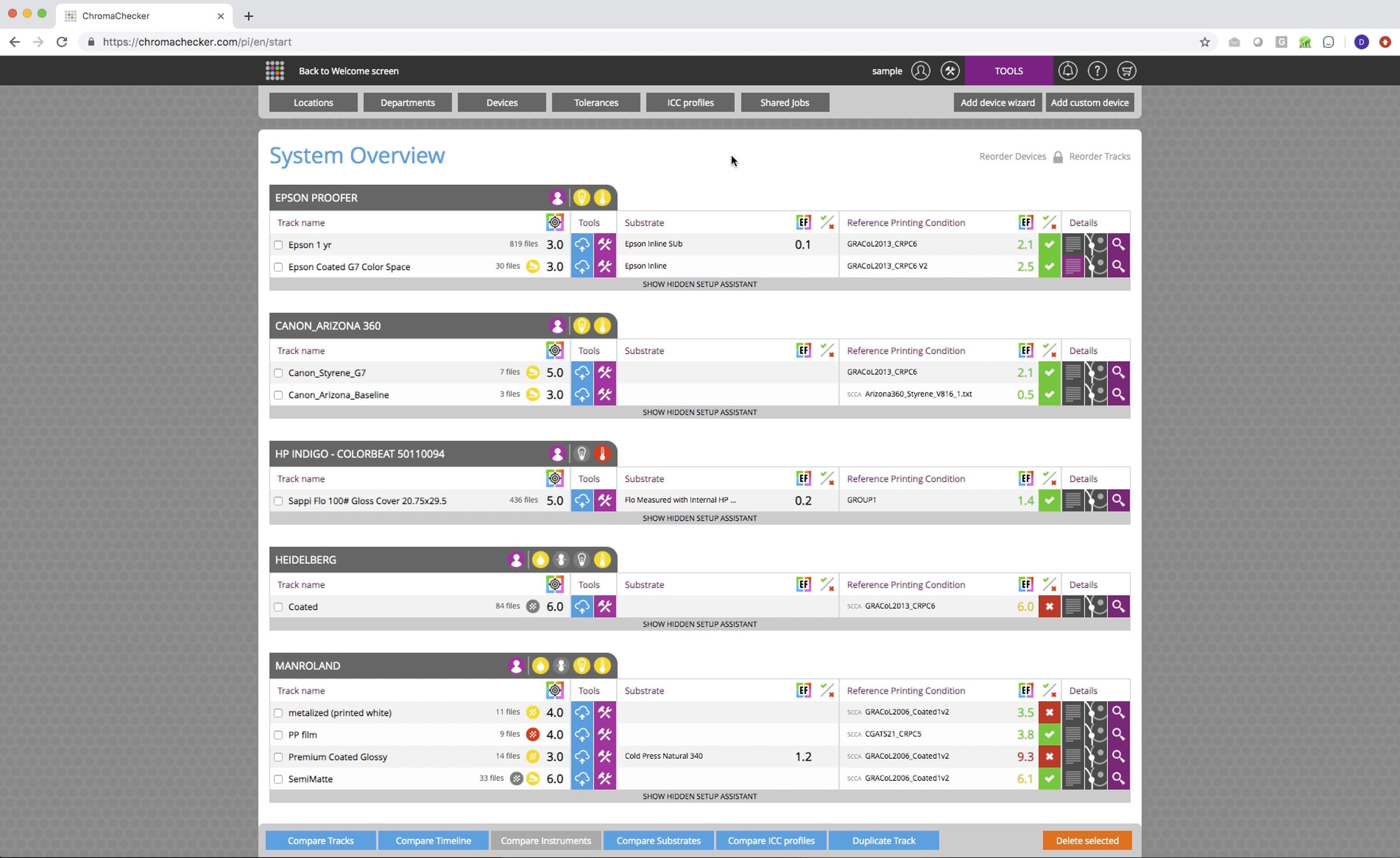Open the Tolerances tab
Image resolution: width=1400 pixels, height=858 pixels.
point(596,103)
